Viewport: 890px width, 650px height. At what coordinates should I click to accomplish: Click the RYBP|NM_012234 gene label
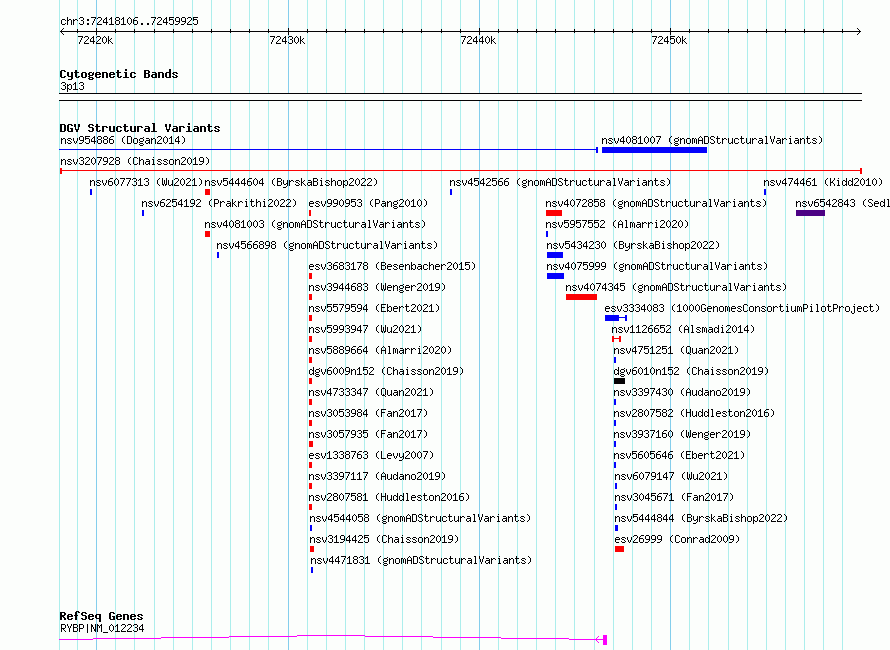pyautogui.click(x=102, y=628)
